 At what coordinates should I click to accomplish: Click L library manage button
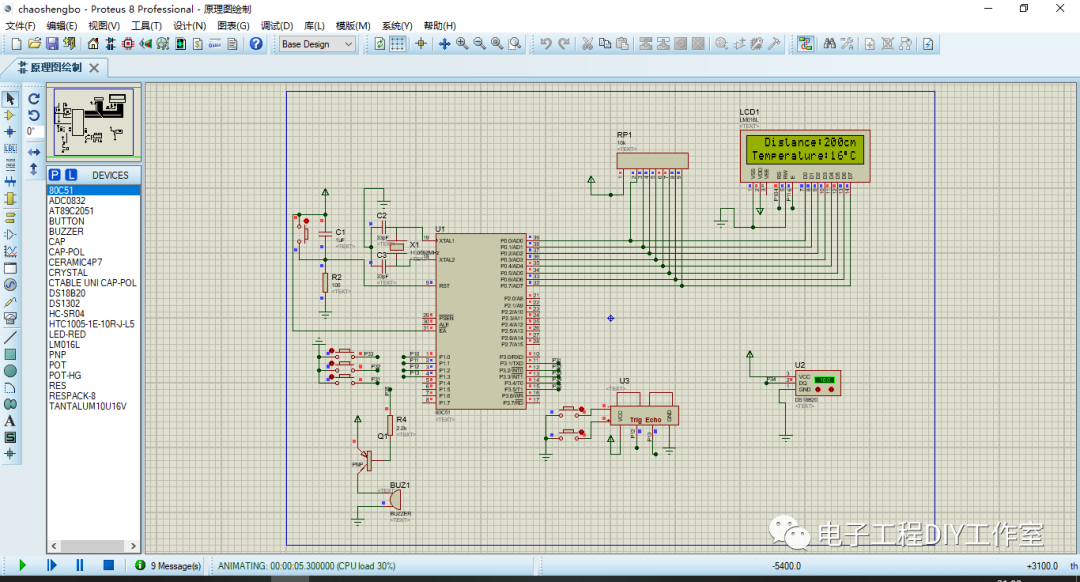tap(71, 175)
